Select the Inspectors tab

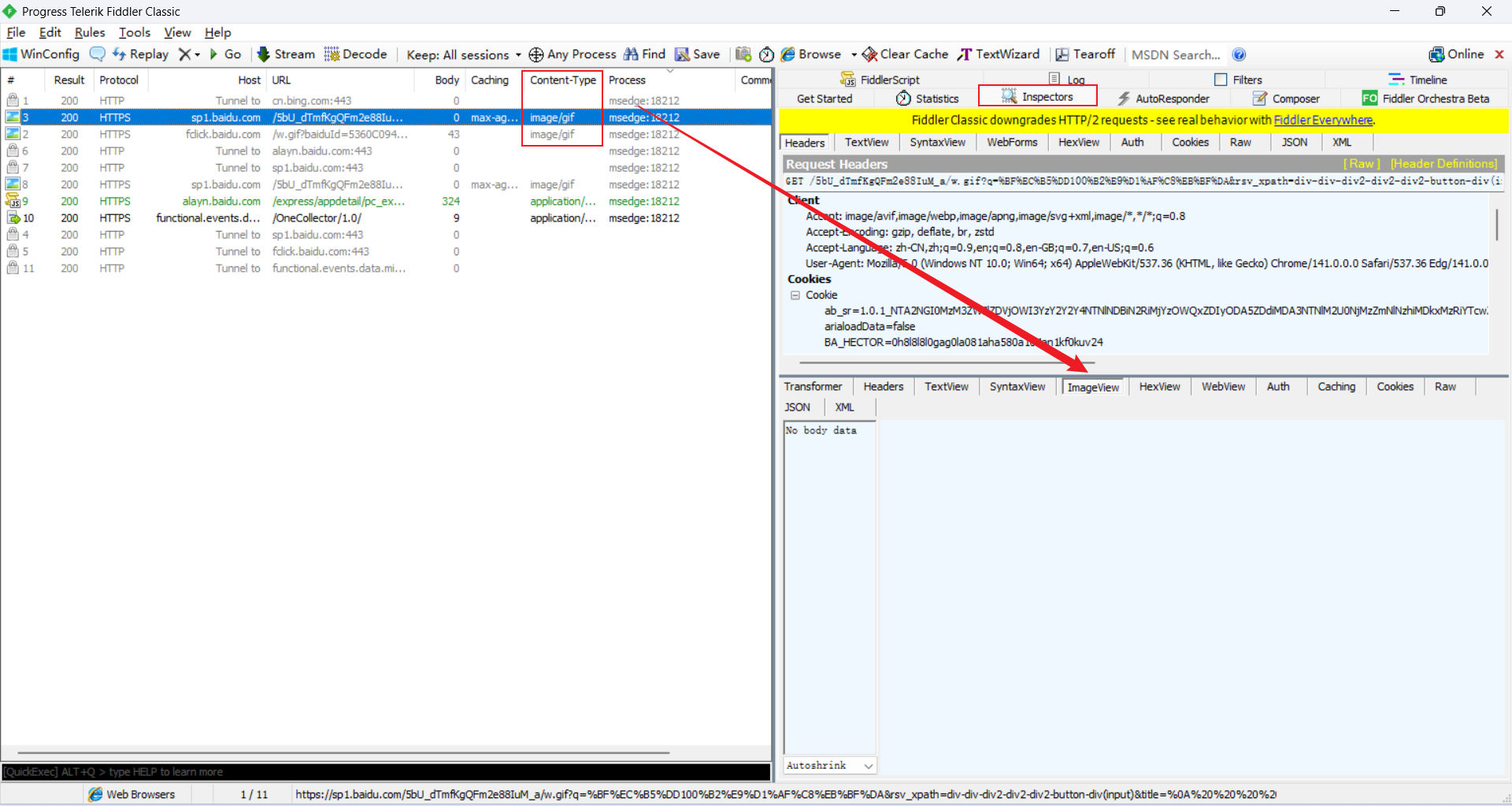(1037, 97)
